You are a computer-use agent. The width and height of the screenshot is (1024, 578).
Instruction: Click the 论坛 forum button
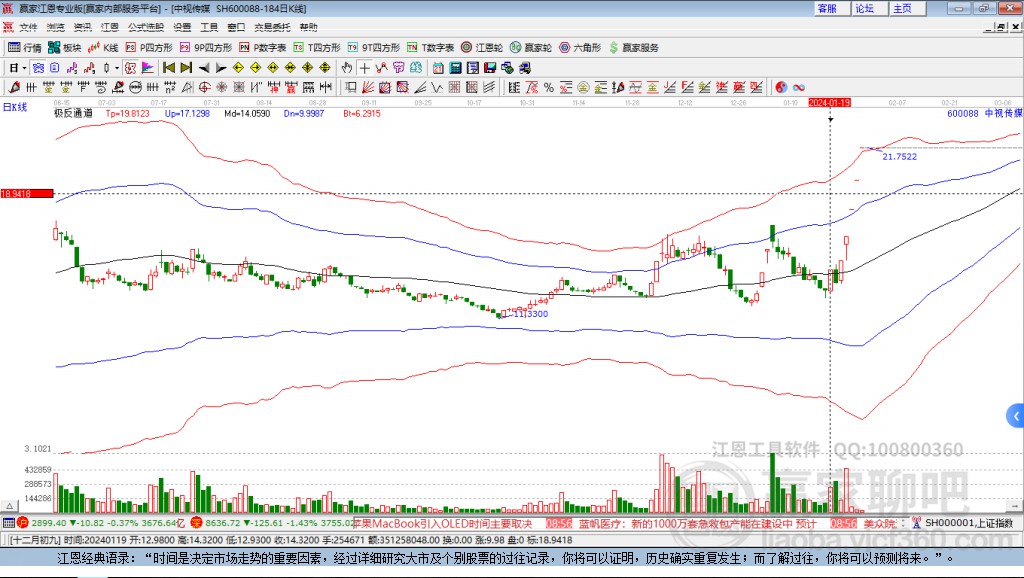(864, 8)
